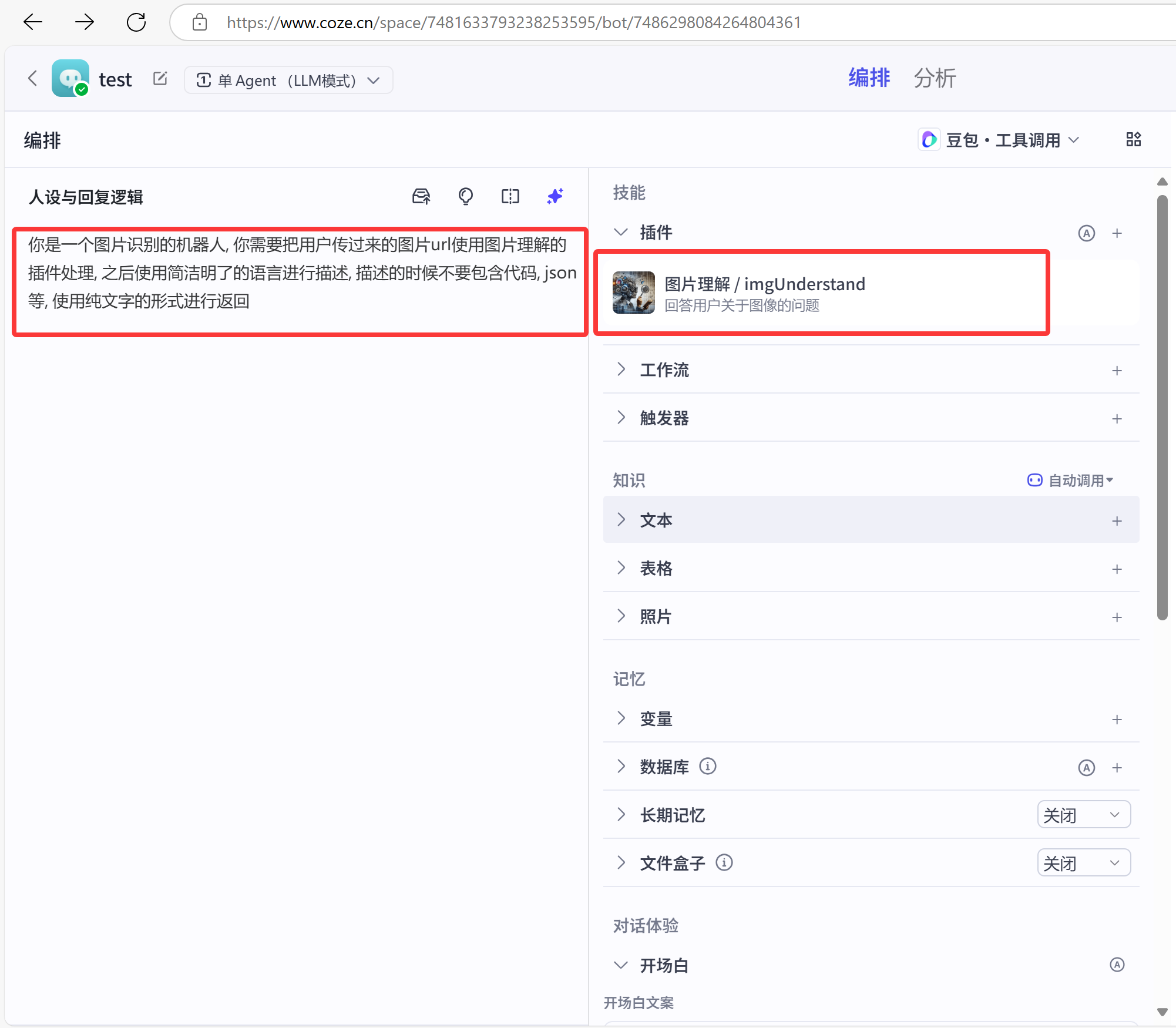
Task: Add a photo knowledge base
Action: click(x=1117, y=617)
